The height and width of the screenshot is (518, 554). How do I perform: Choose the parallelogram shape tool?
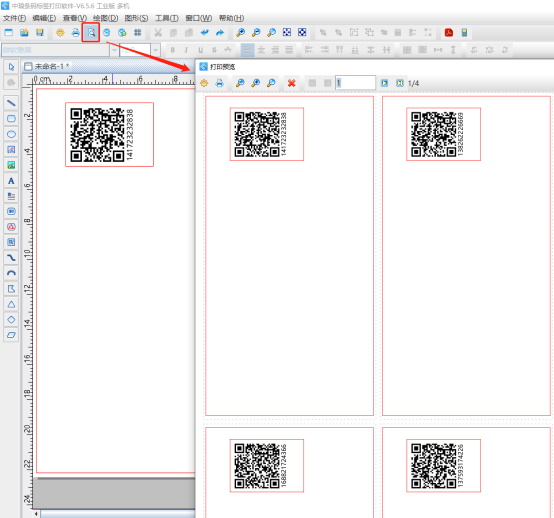11,335
